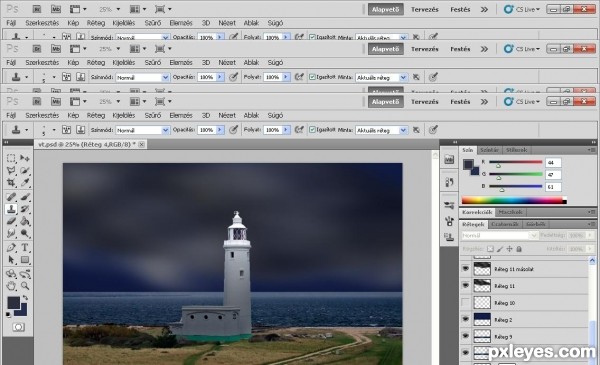Click Tervezés workspace button in topmost bar
Screen dimensions: 600x365
[x=425, y=10]
